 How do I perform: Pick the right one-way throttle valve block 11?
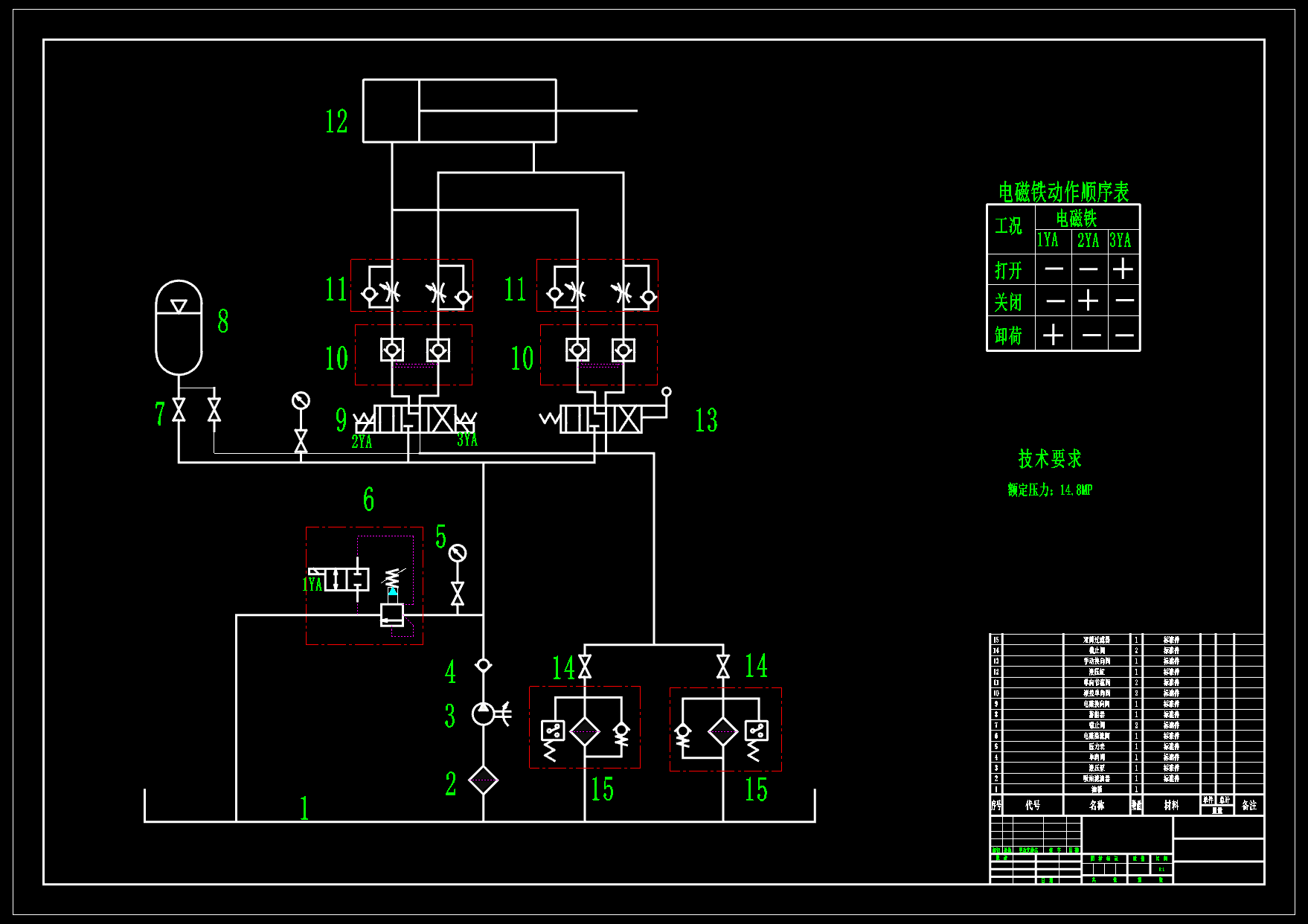(597, 285)
